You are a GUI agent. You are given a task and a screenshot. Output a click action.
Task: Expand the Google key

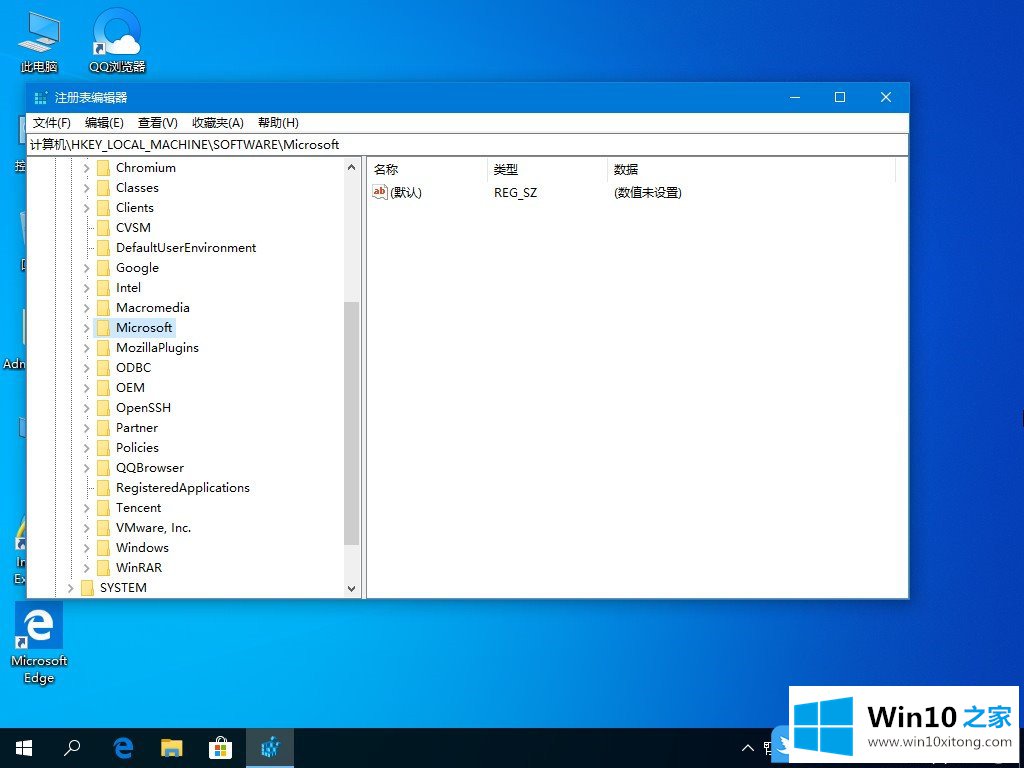(86, 268)
